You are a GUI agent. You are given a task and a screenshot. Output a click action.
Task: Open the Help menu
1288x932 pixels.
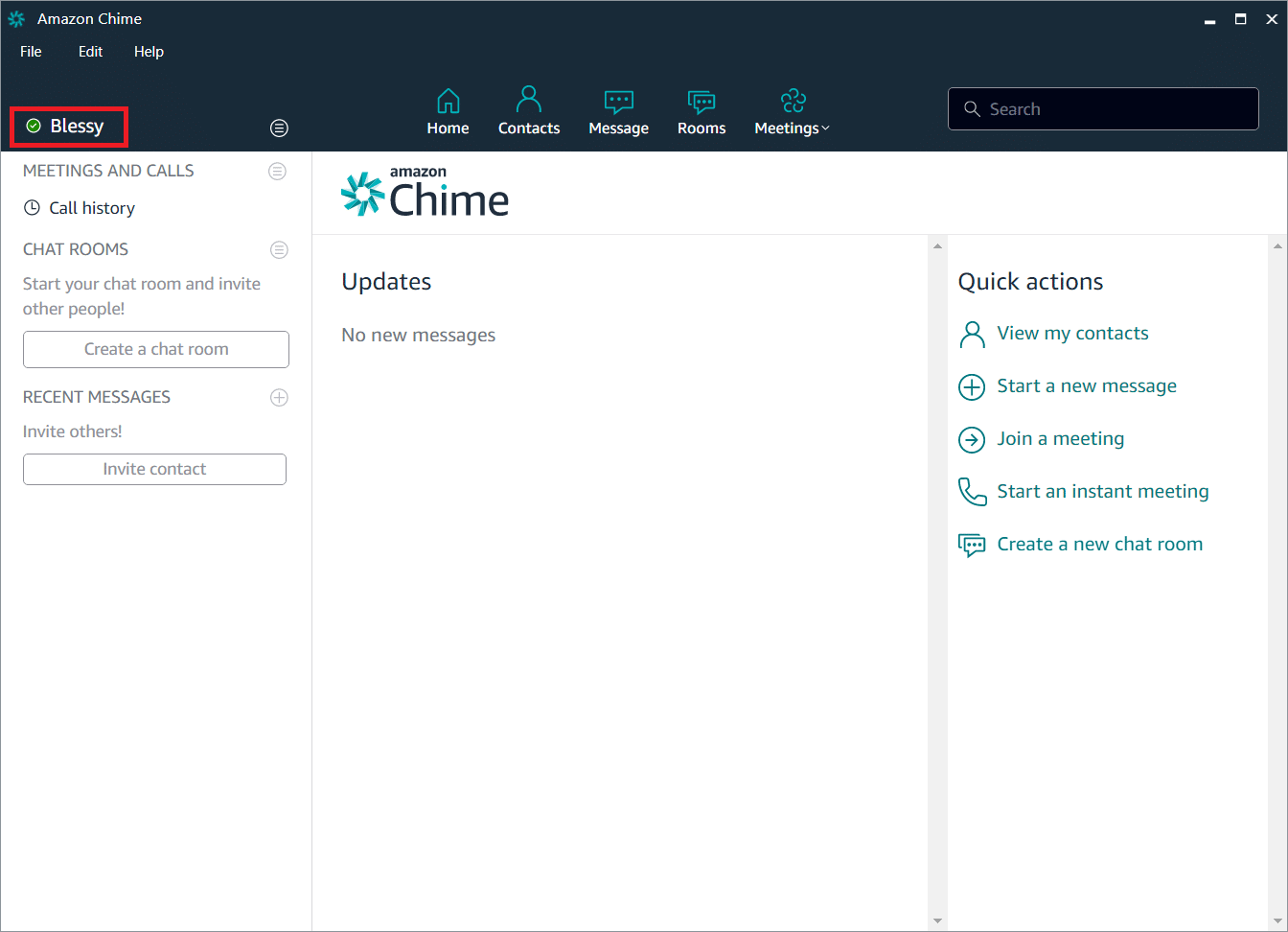[x=149, y=52]
